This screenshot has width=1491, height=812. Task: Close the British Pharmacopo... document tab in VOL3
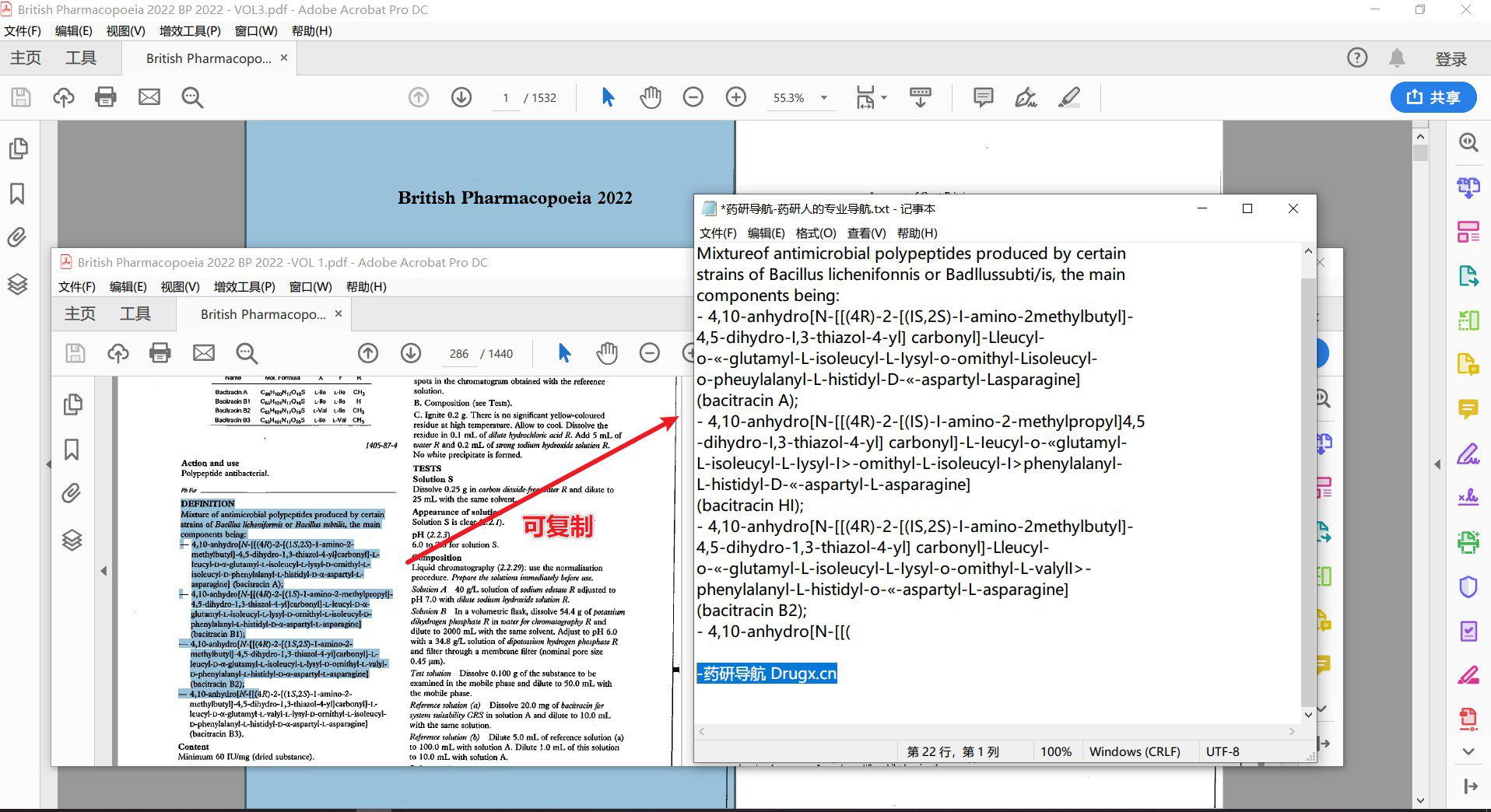click(284, 58)
